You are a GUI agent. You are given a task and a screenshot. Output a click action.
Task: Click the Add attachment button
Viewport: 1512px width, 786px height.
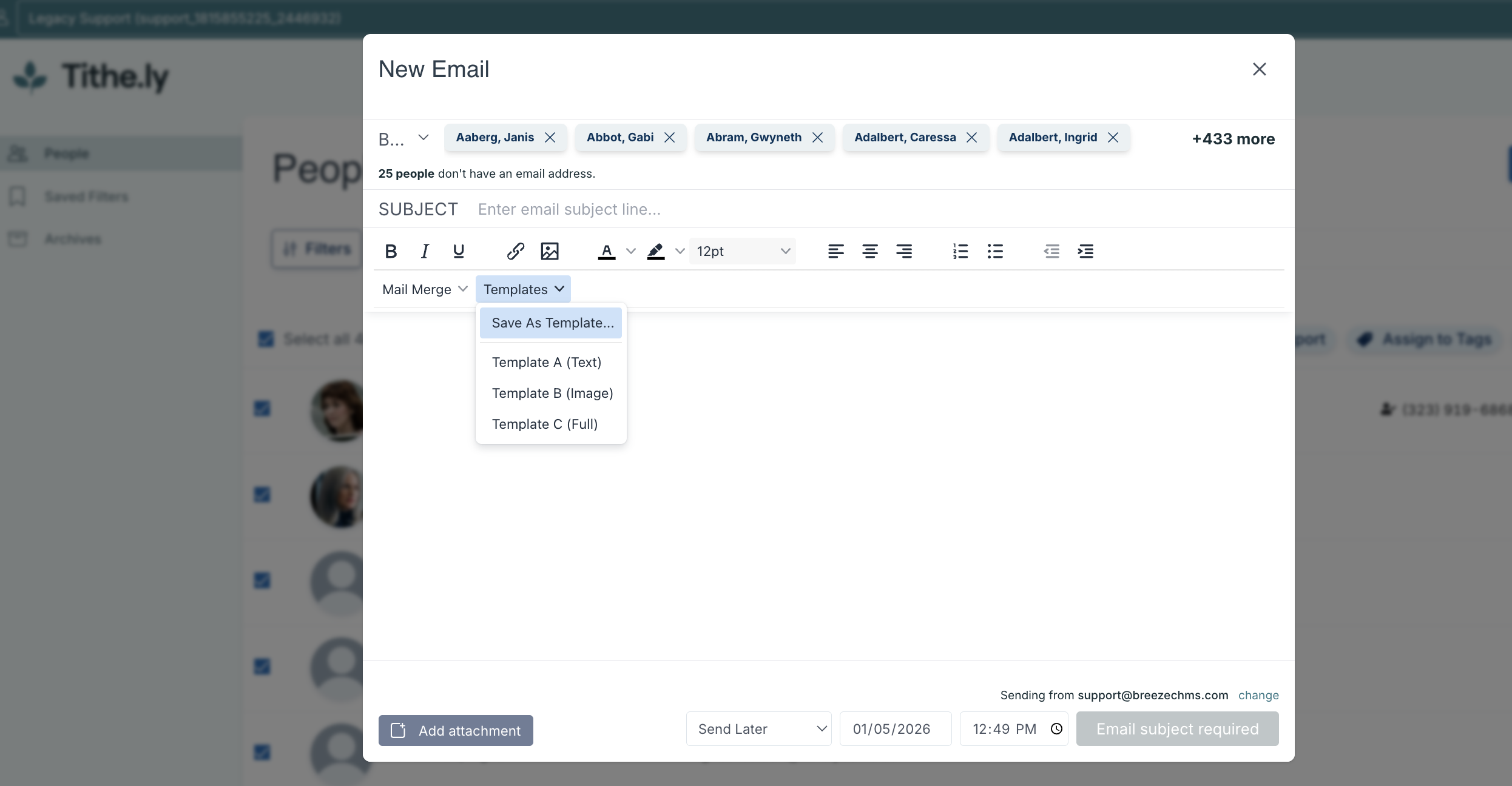click(456, 730)
